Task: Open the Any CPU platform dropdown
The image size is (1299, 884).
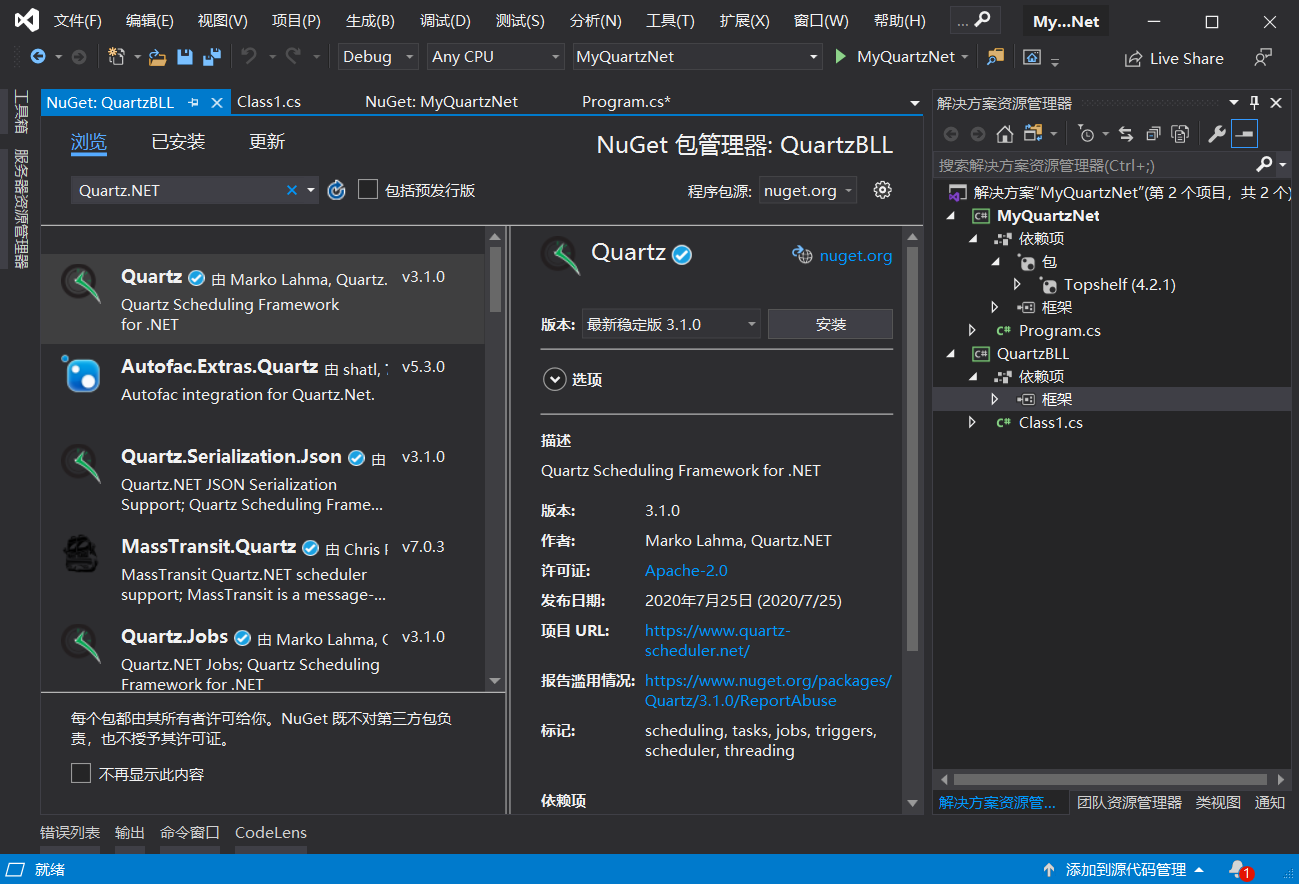Action: click(x=496, y=57)
